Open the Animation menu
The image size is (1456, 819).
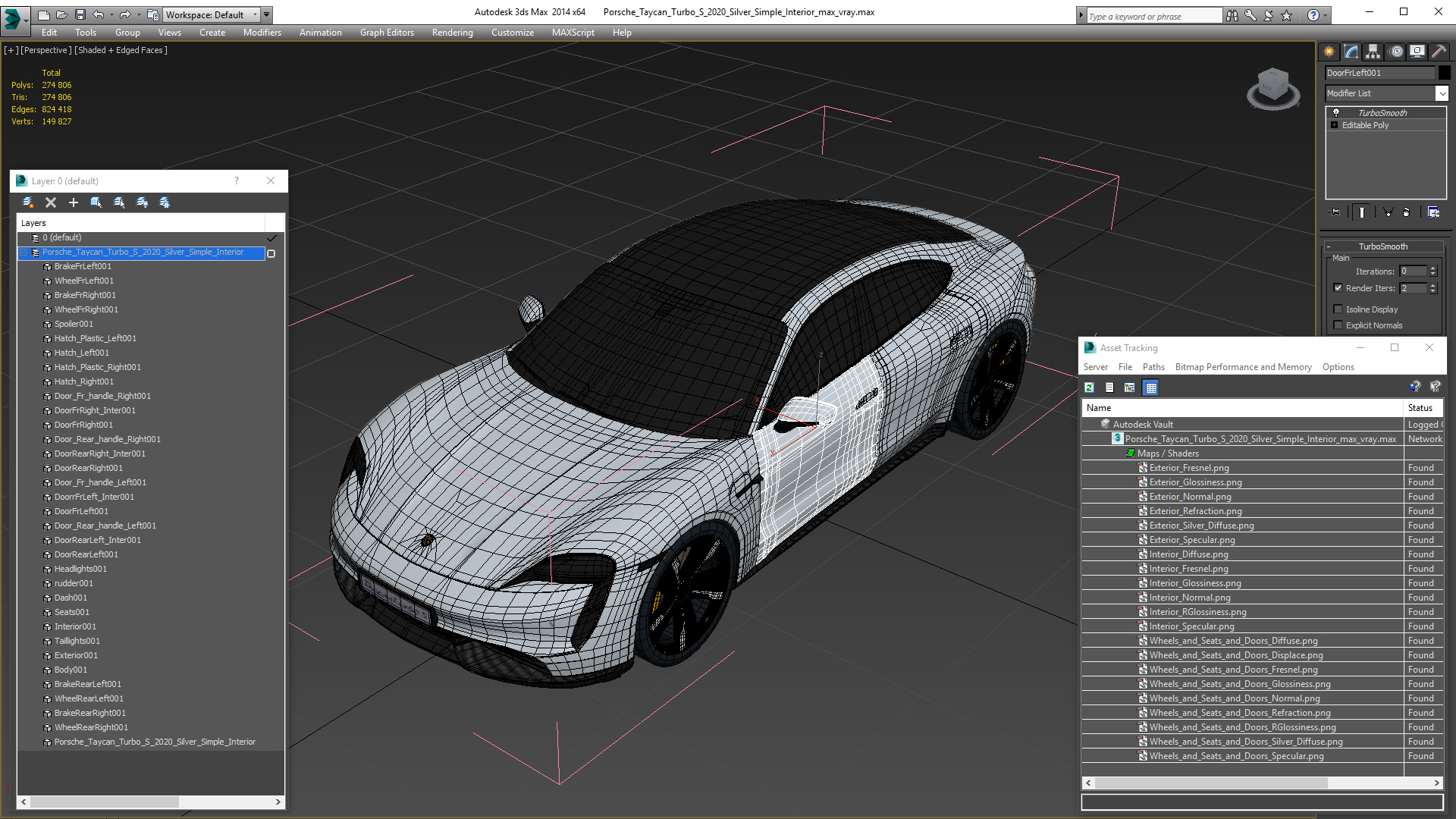click(x=320, y=33)
